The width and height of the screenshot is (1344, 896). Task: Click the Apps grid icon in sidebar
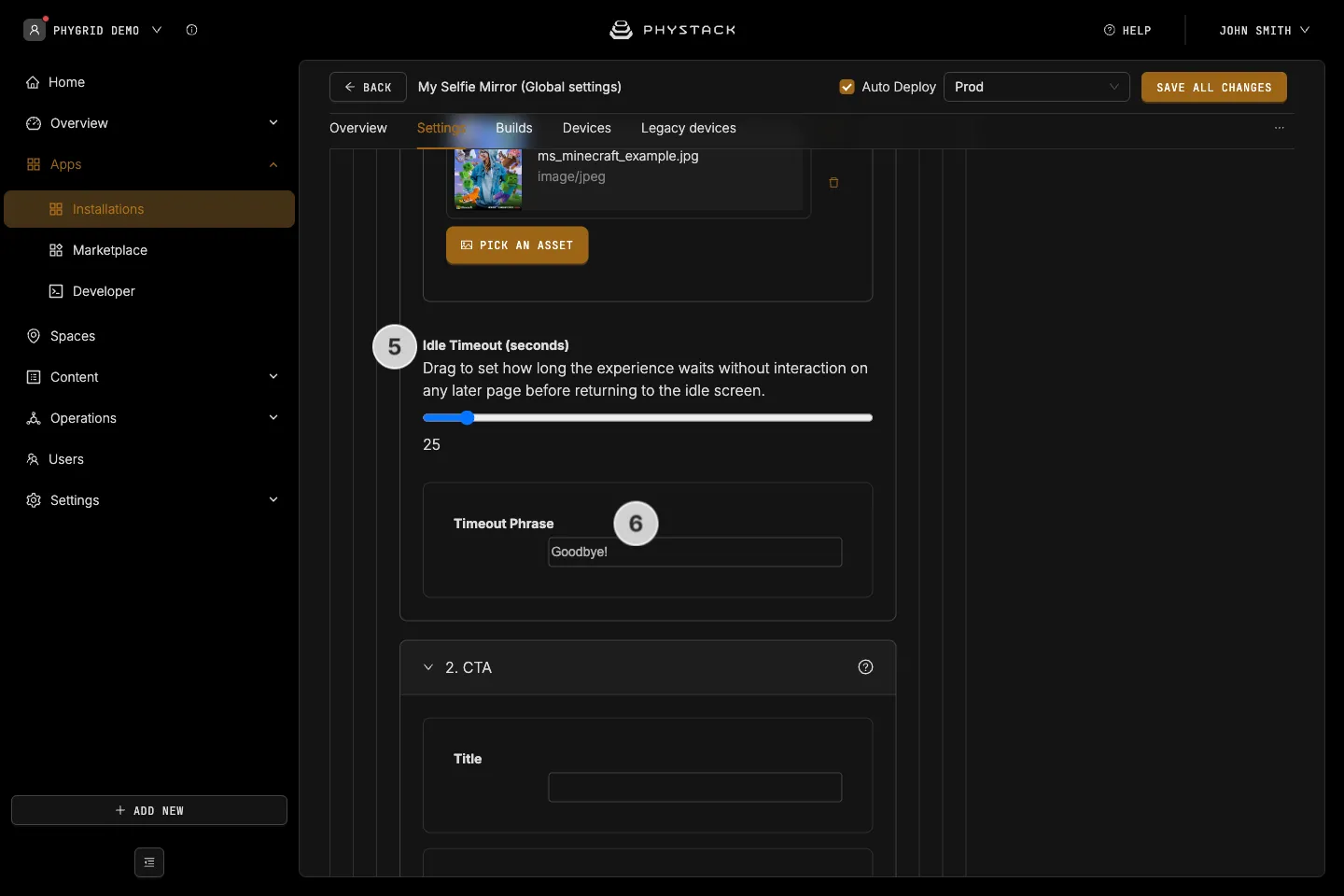[x=34, y=164]
